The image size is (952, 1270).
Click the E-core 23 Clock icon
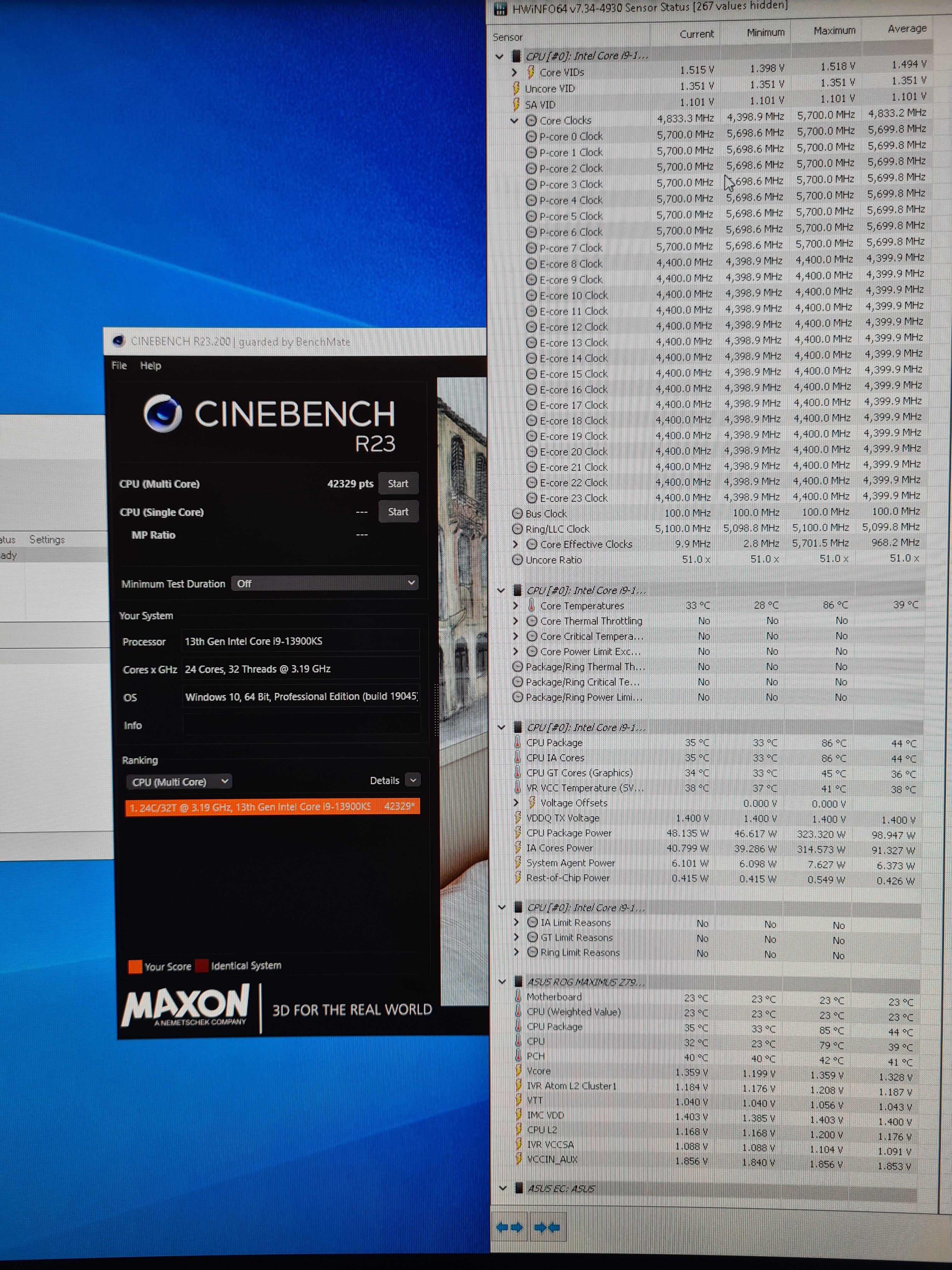coord(532,498)
